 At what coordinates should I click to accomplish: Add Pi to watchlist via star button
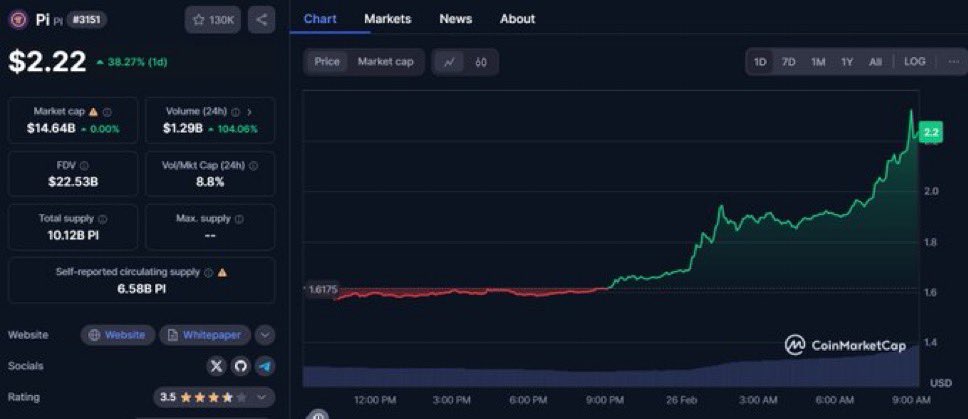pyautogui.click(x=213, y=20)
